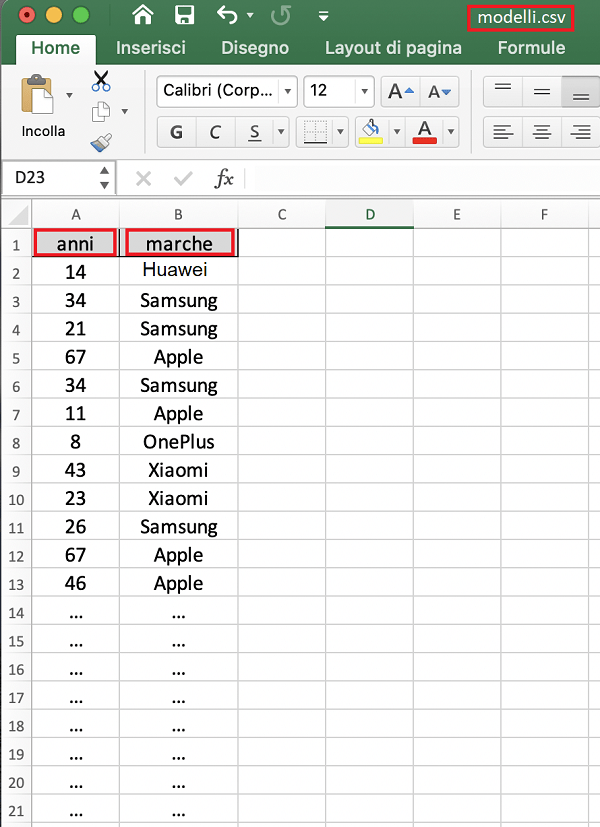Image resolution: width=600 pixels, height=827 pixels.
Task: Toggle bold with the G button
Action: pos(177,132)
